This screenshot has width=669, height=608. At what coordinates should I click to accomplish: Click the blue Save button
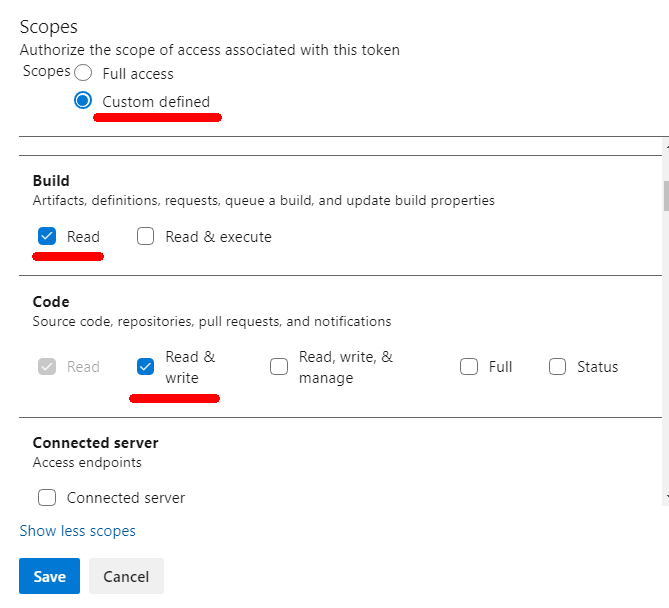pyautogui.click(x=49, y=576)
